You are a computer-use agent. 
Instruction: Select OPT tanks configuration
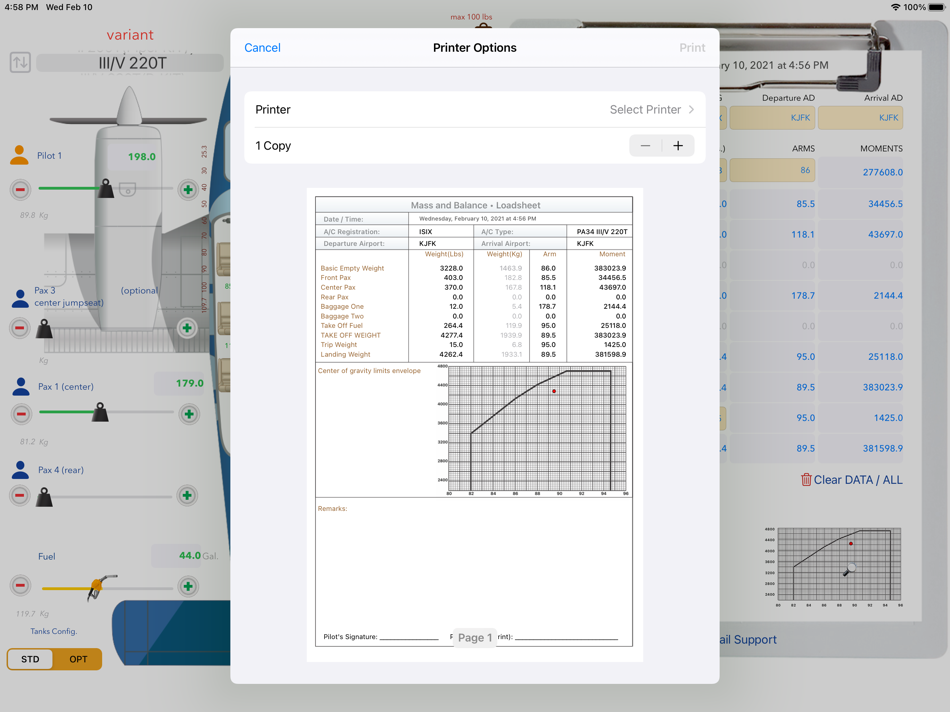[x=78, y=659]
